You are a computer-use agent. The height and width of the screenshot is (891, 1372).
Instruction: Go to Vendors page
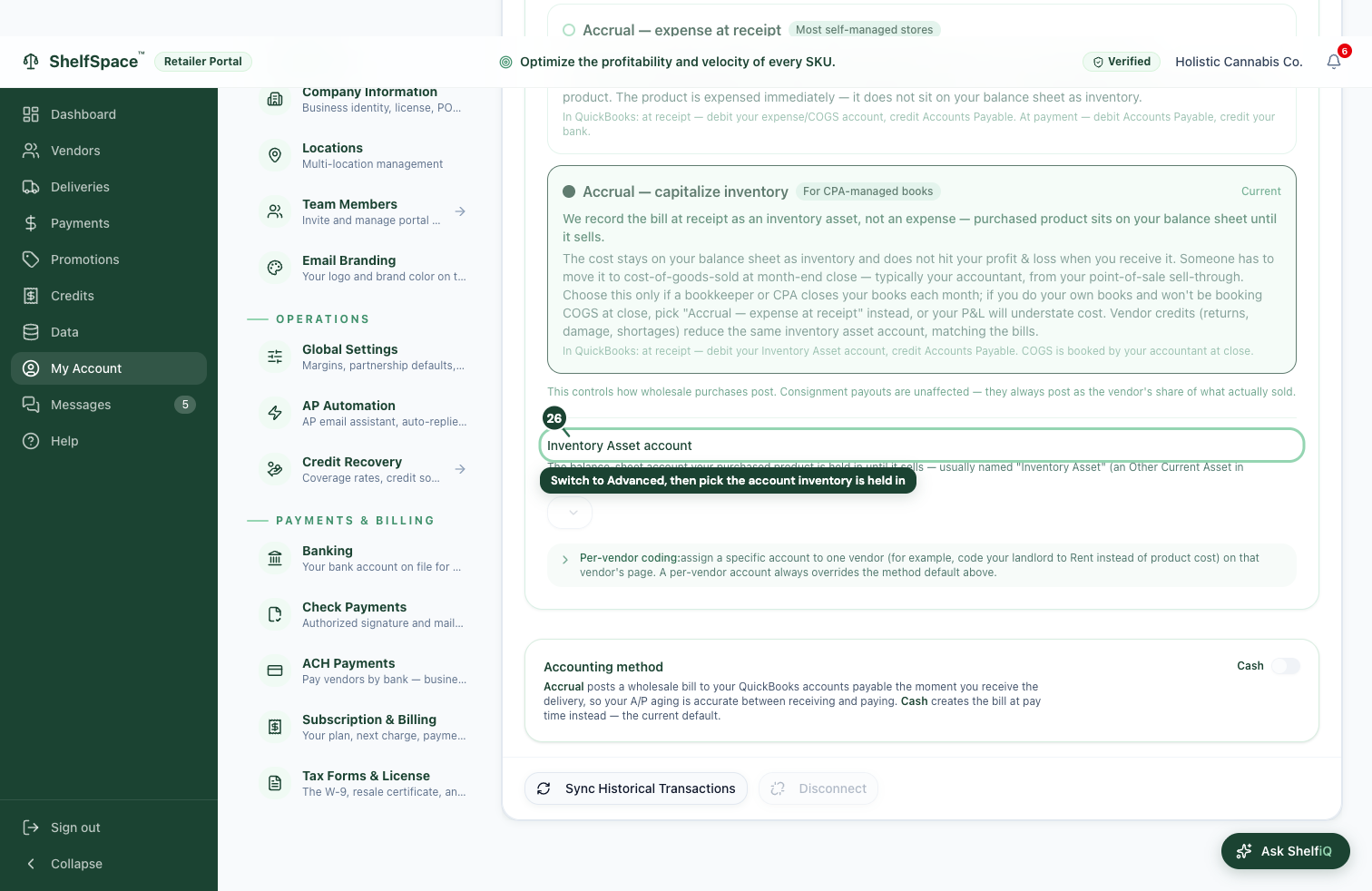(x=109, y=151)
